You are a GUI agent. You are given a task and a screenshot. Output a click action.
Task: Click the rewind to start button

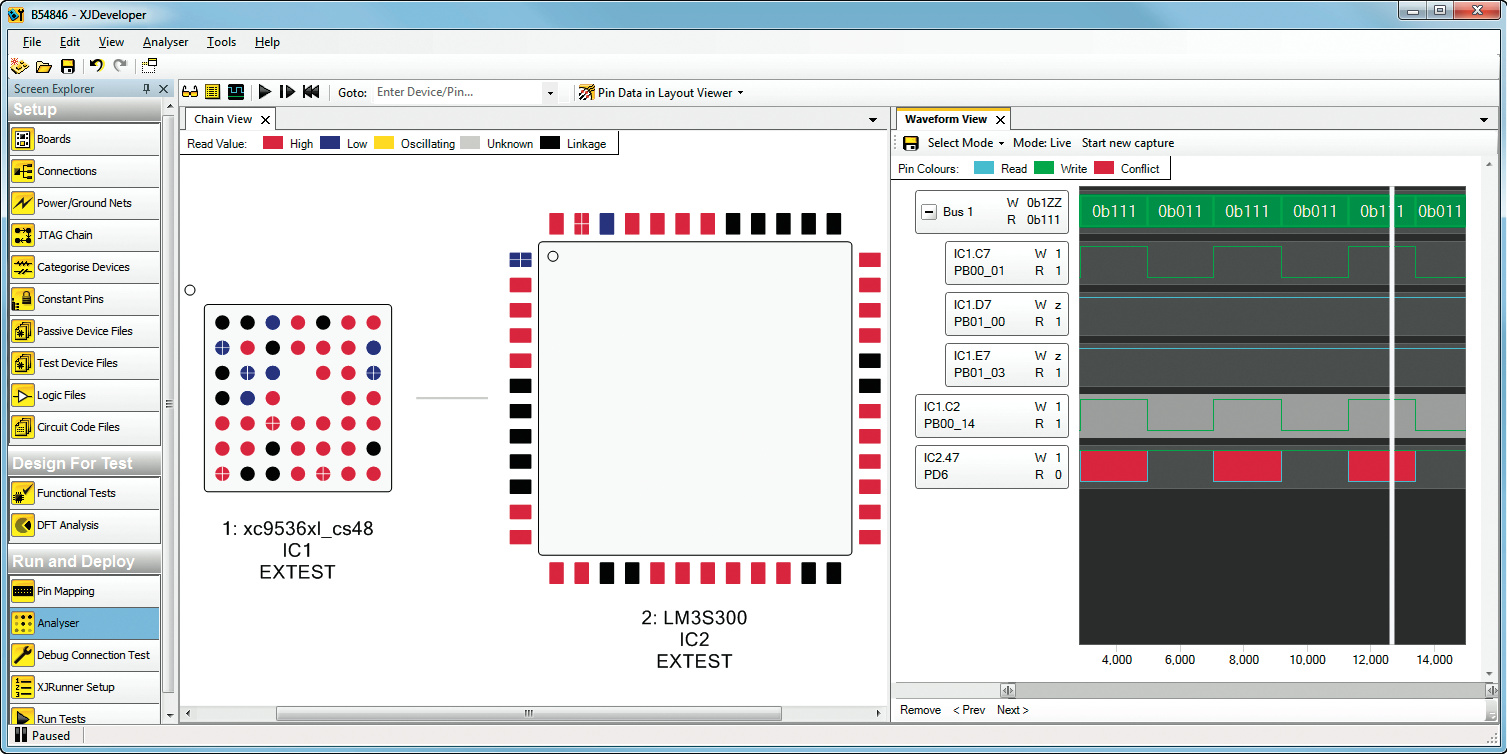(x=311, y=92)
